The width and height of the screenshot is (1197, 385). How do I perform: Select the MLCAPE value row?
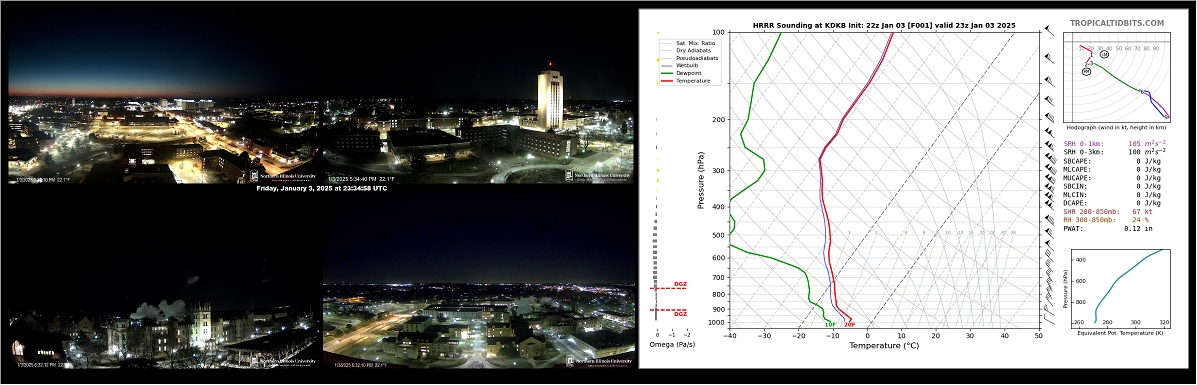point(1112,170)
